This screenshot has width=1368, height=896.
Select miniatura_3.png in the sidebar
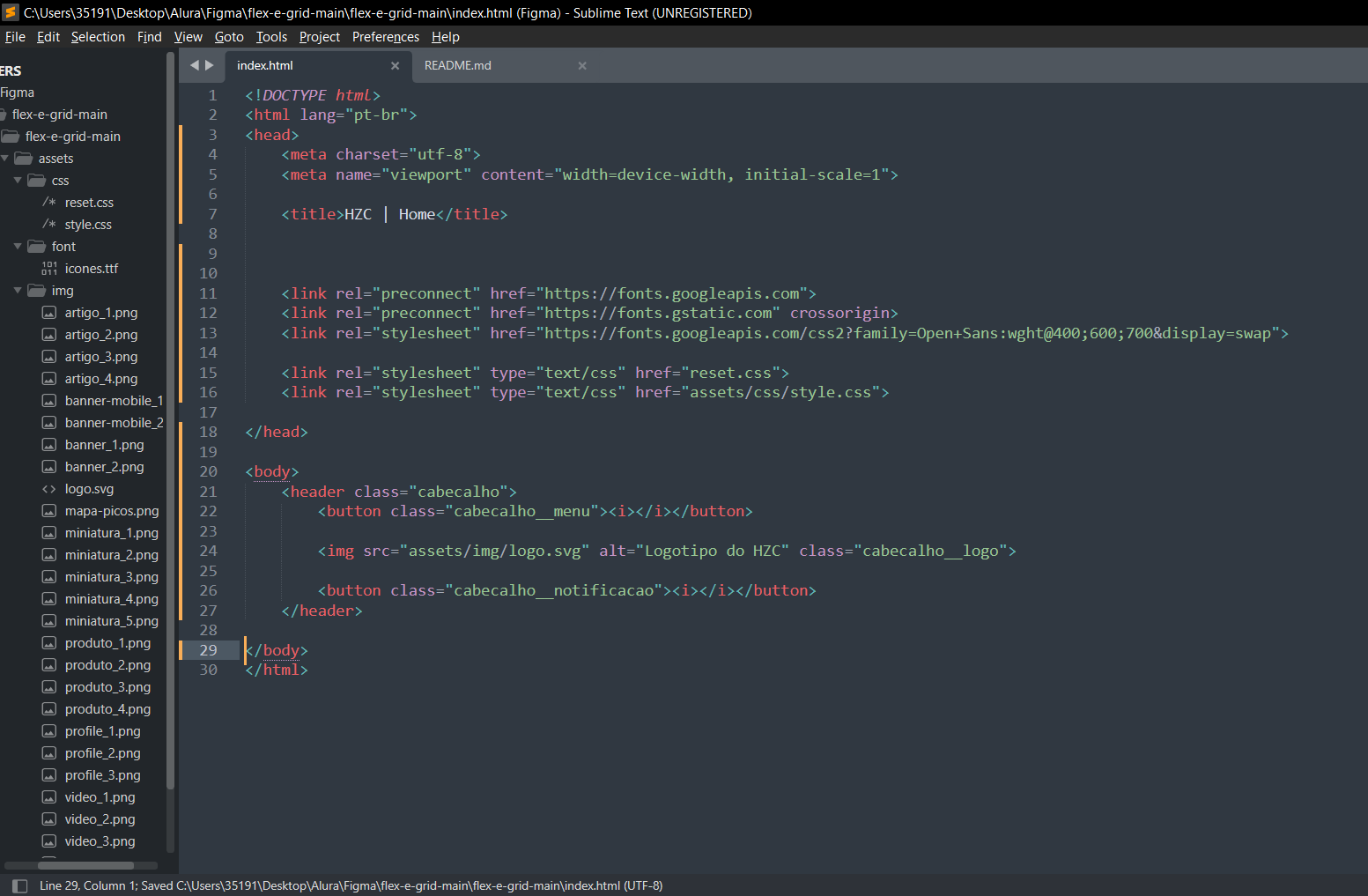tap(112, 577)
